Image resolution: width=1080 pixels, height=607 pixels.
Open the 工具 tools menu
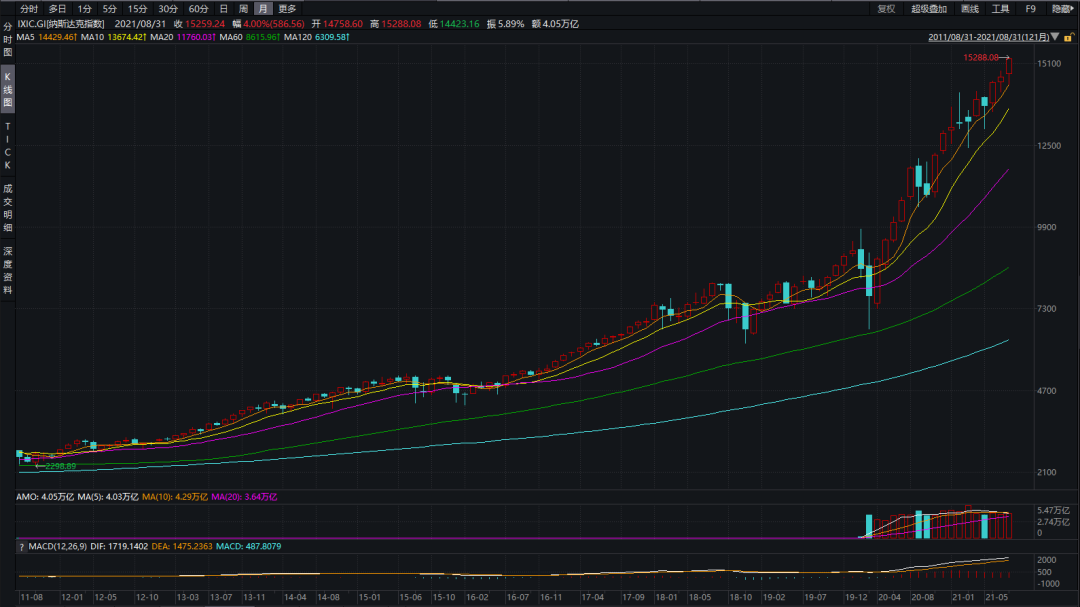(x=1000, y=9)
